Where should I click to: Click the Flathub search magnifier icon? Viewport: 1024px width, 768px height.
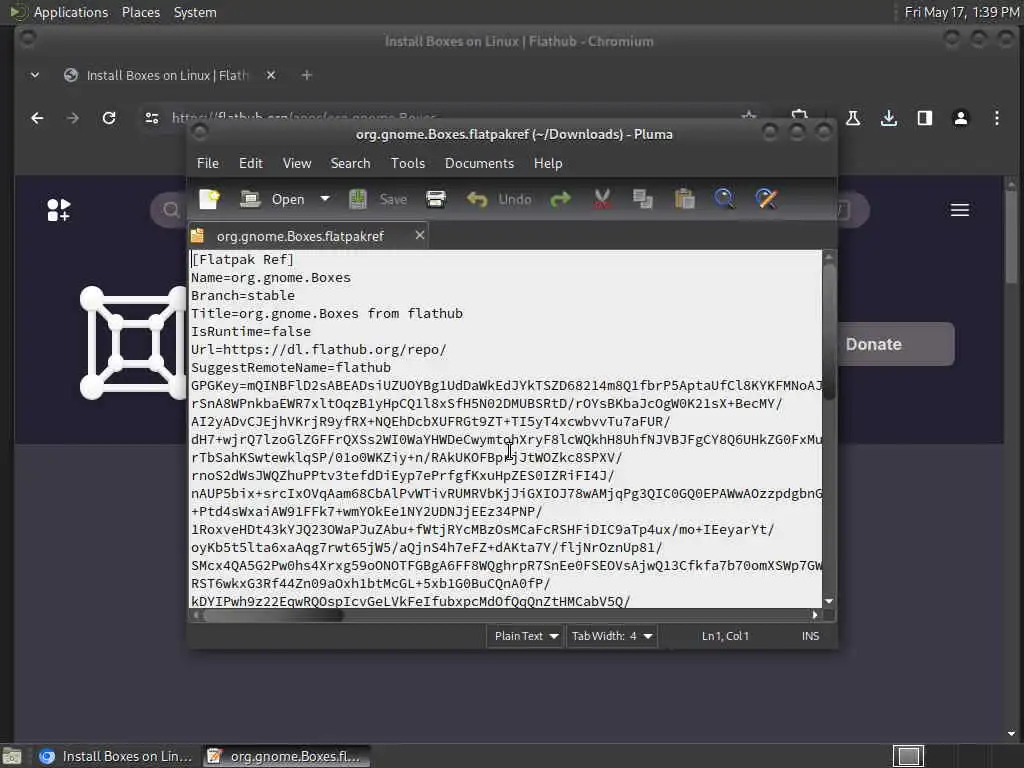click(x=171, y=210)
